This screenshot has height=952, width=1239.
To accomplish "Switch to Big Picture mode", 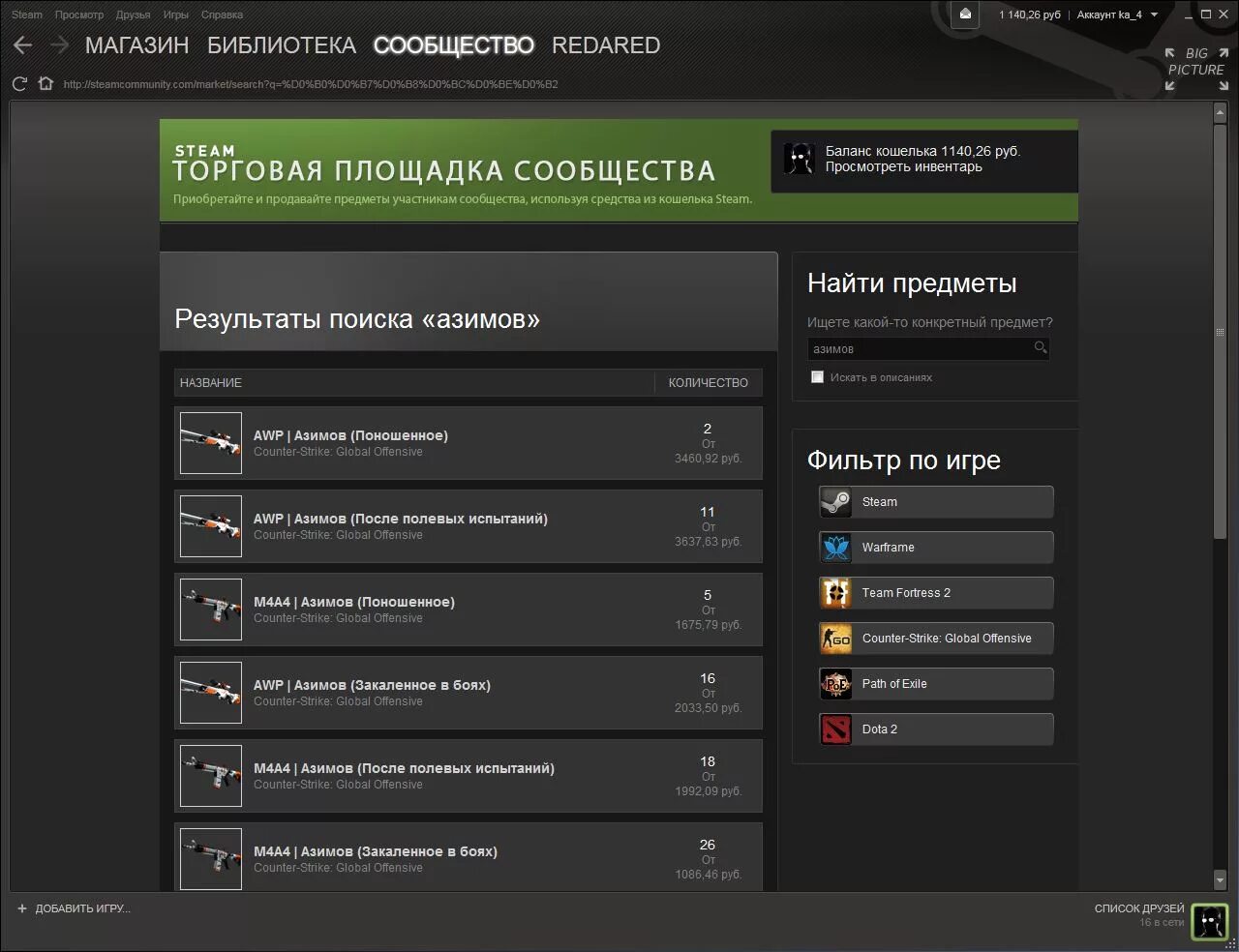I will tap(1196, 69).
